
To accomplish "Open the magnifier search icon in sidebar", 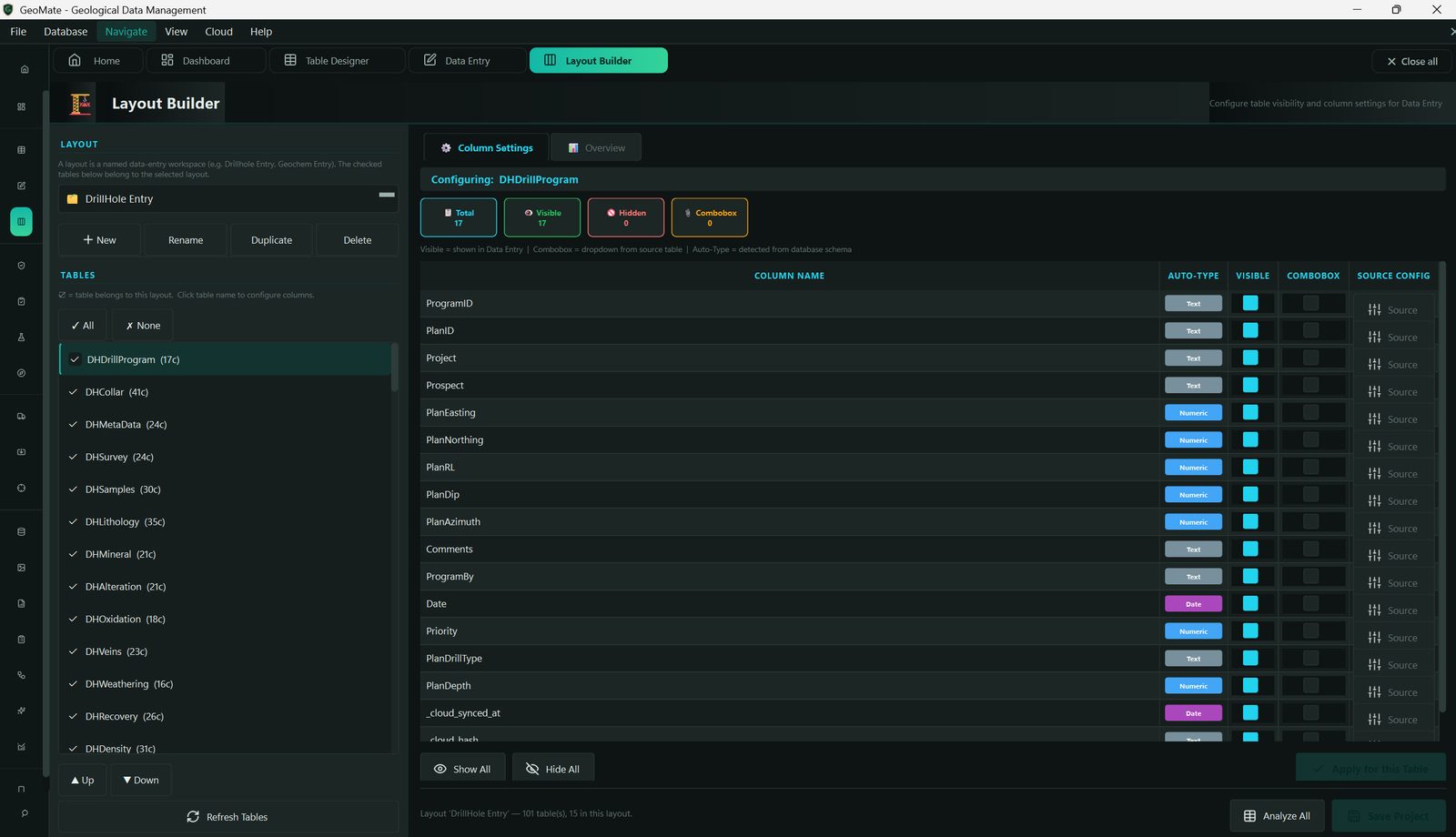I will (25, 813).
